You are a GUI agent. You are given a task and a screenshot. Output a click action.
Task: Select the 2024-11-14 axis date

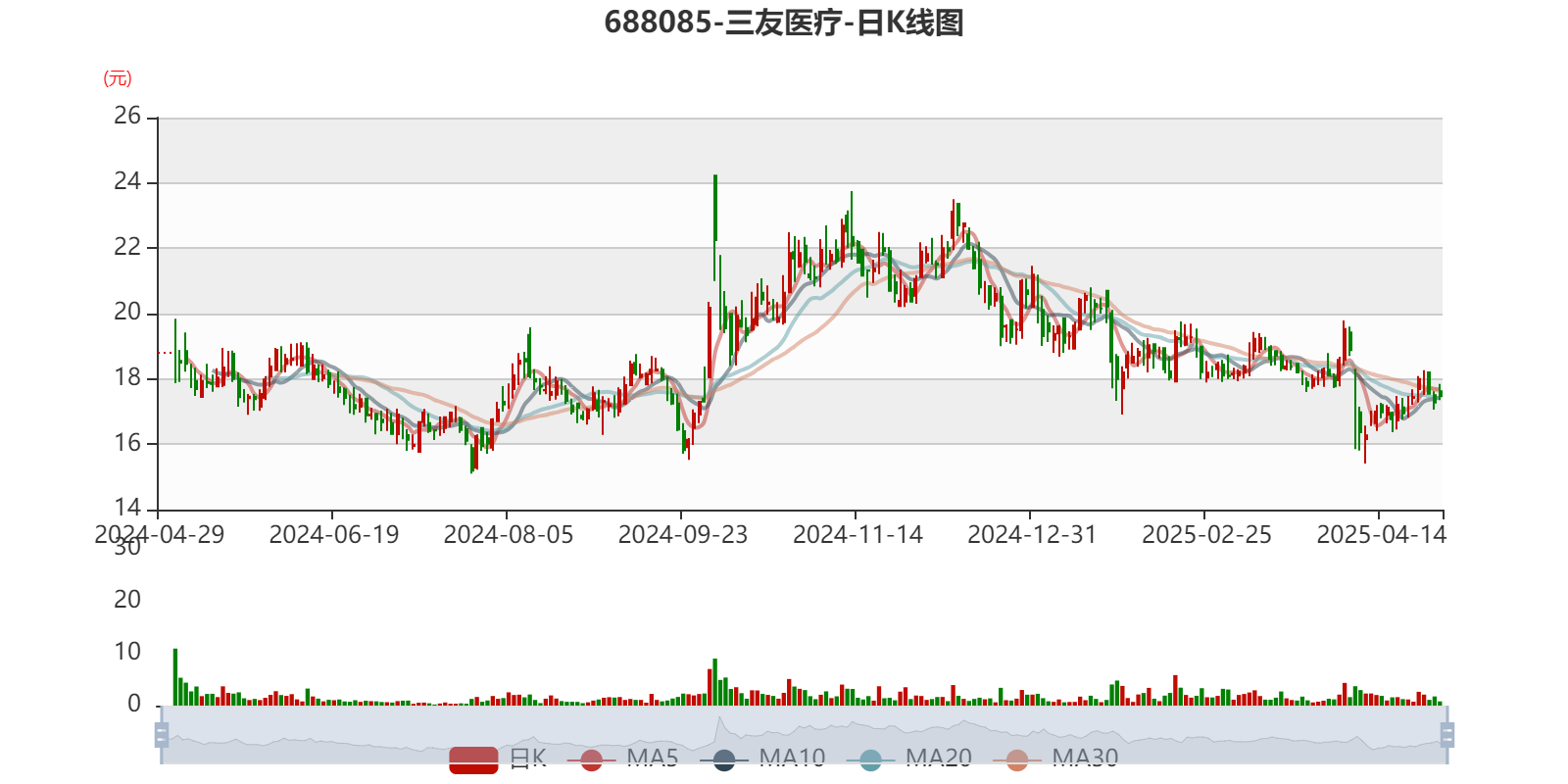pyautogui.click(x=857, y=535)
